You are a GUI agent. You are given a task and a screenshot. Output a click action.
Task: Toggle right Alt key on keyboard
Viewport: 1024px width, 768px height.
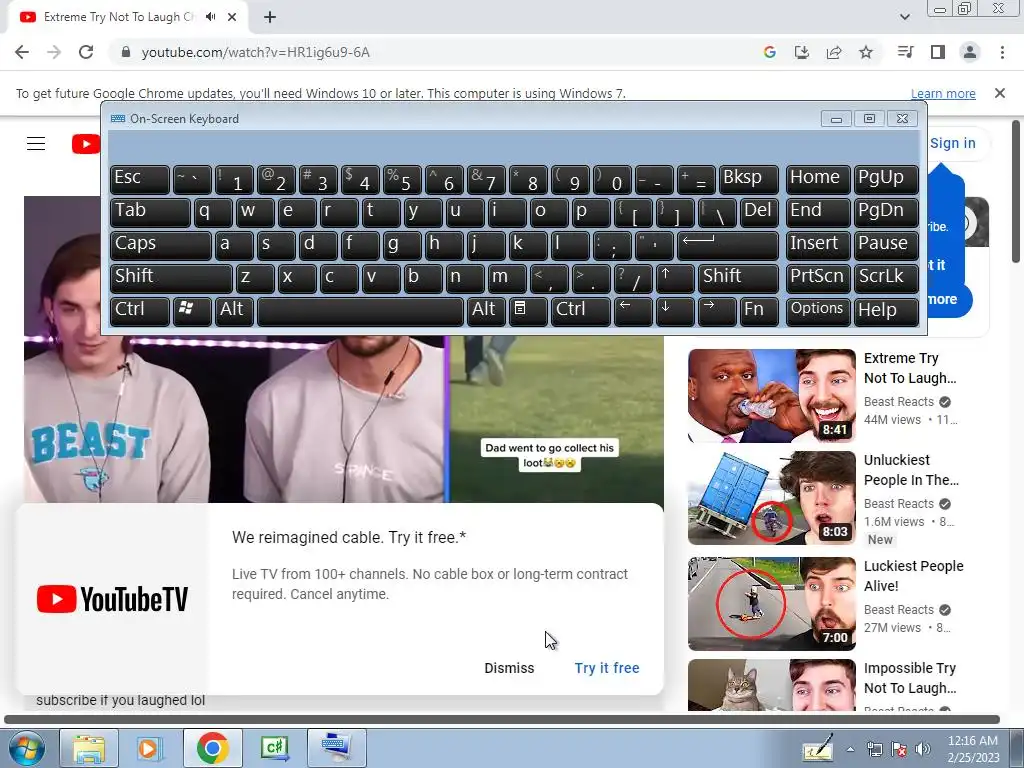[x=486, y=310]
